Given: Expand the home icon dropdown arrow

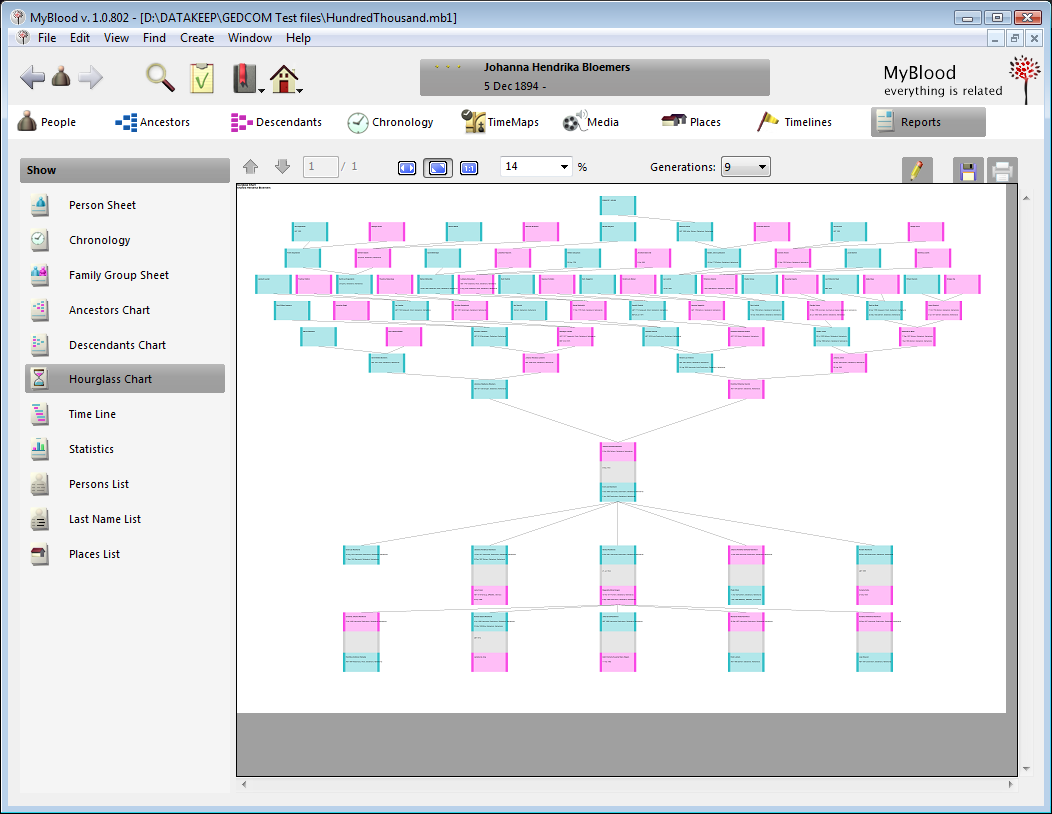Looking at the screenshot, I should (300, 90).
